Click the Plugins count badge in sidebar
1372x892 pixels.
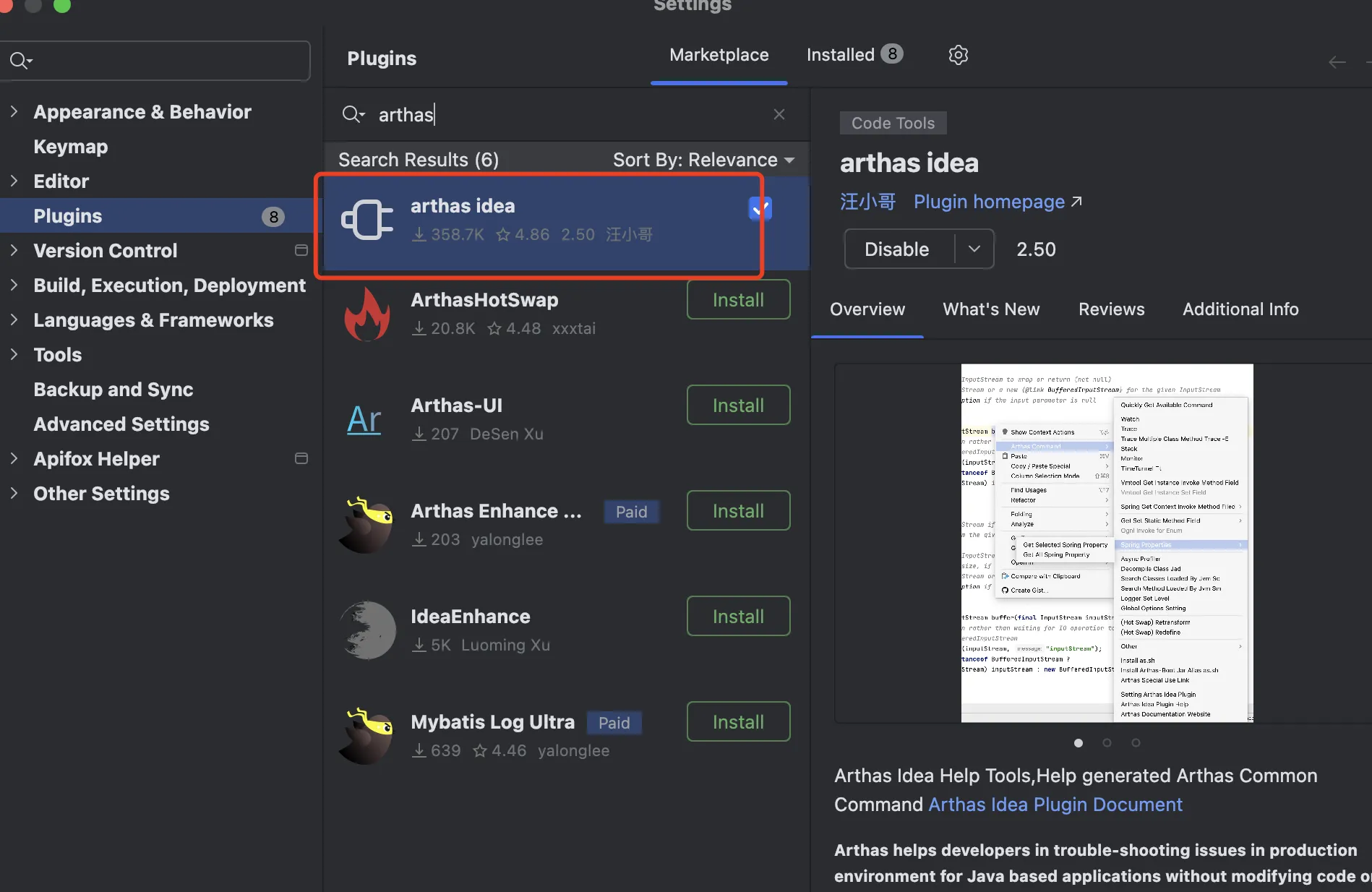coord(273,216)
